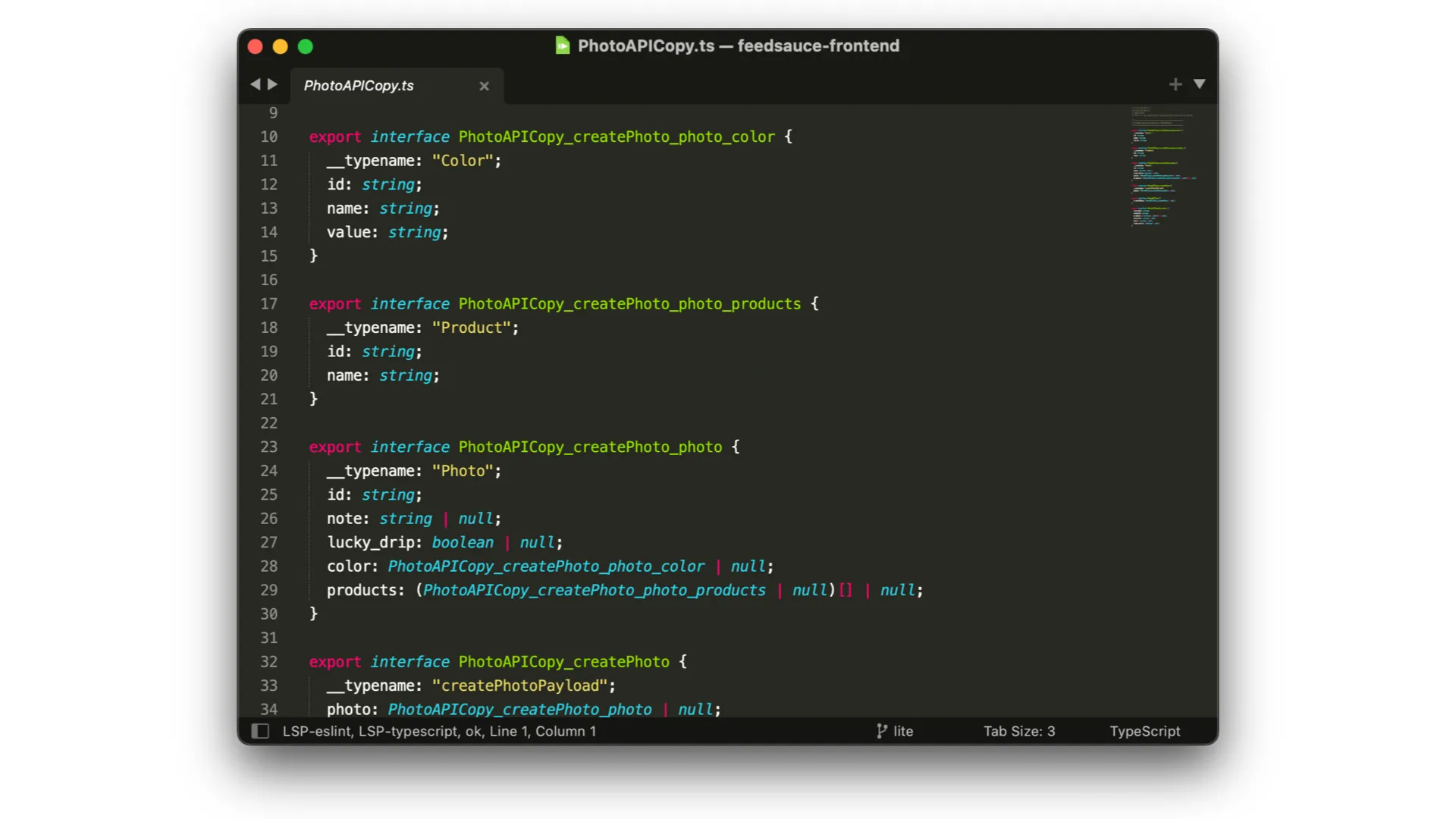Change Tab Size: 3 setting

click(1018, 731)
